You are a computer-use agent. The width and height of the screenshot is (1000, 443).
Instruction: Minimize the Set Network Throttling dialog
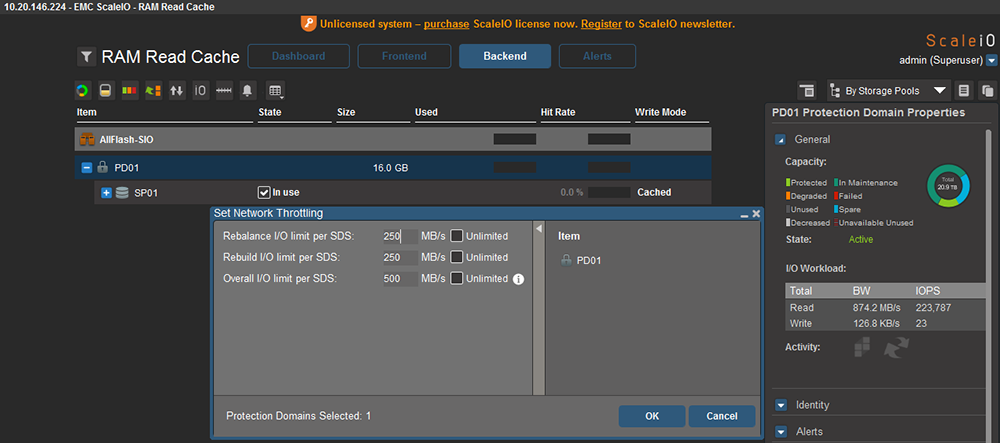(744, 214)
